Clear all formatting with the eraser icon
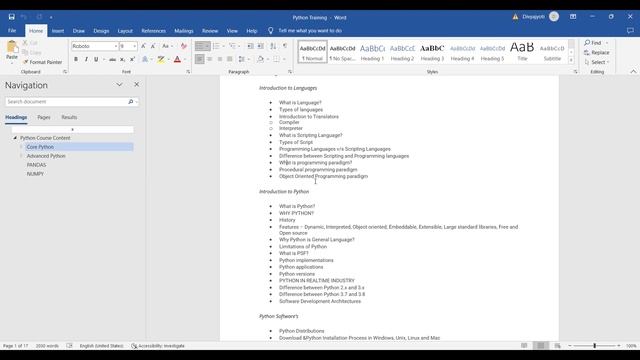Screen dimensions: 640x360 pos(184,46)
